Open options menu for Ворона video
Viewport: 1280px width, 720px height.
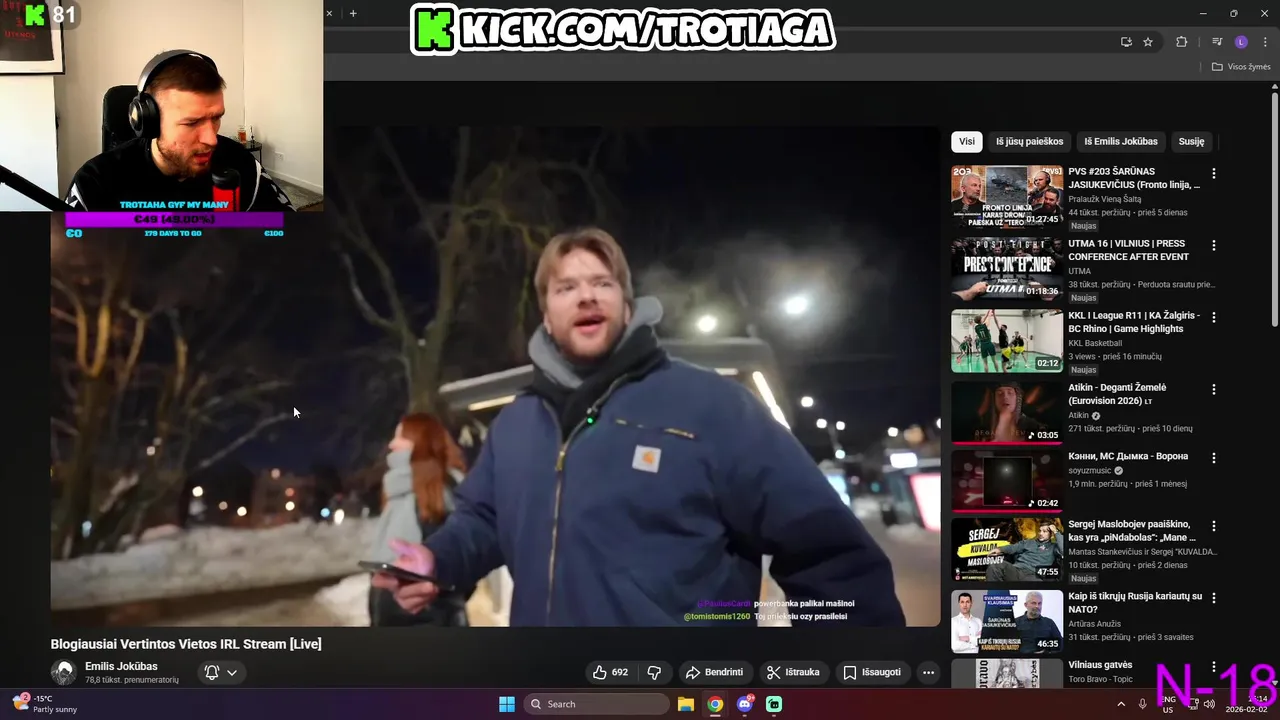tap(1214, 457)
